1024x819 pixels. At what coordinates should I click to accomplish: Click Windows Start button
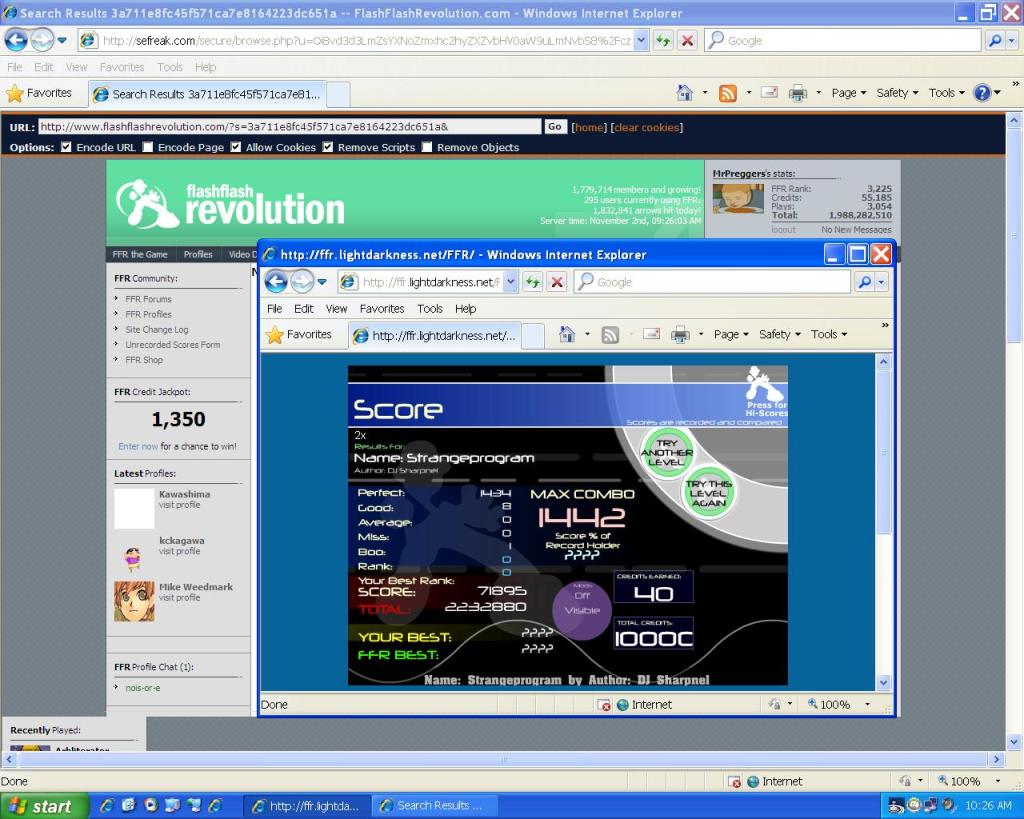[44, 807]
